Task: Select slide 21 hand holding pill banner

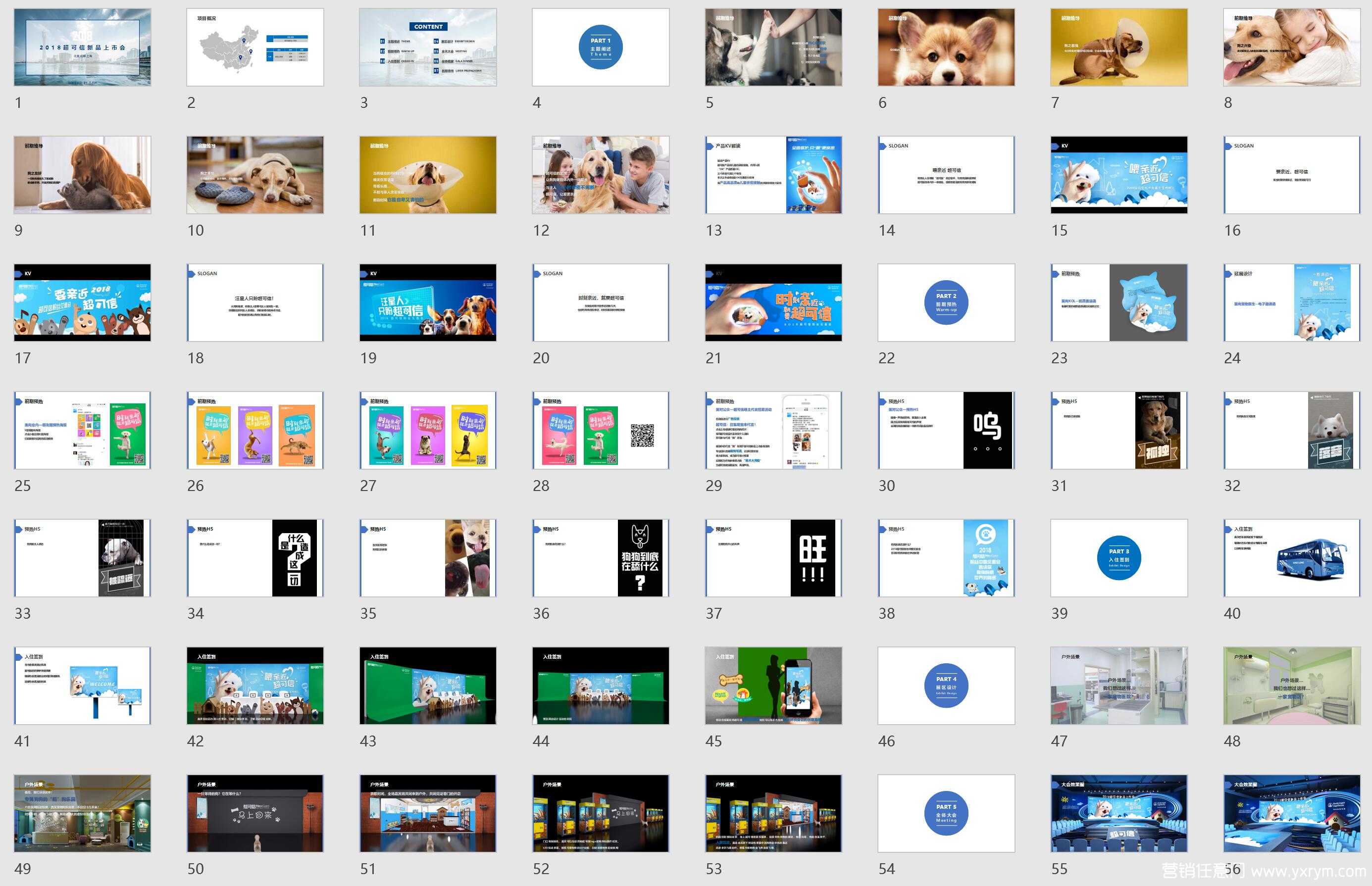Action: [x=773, y=302]
